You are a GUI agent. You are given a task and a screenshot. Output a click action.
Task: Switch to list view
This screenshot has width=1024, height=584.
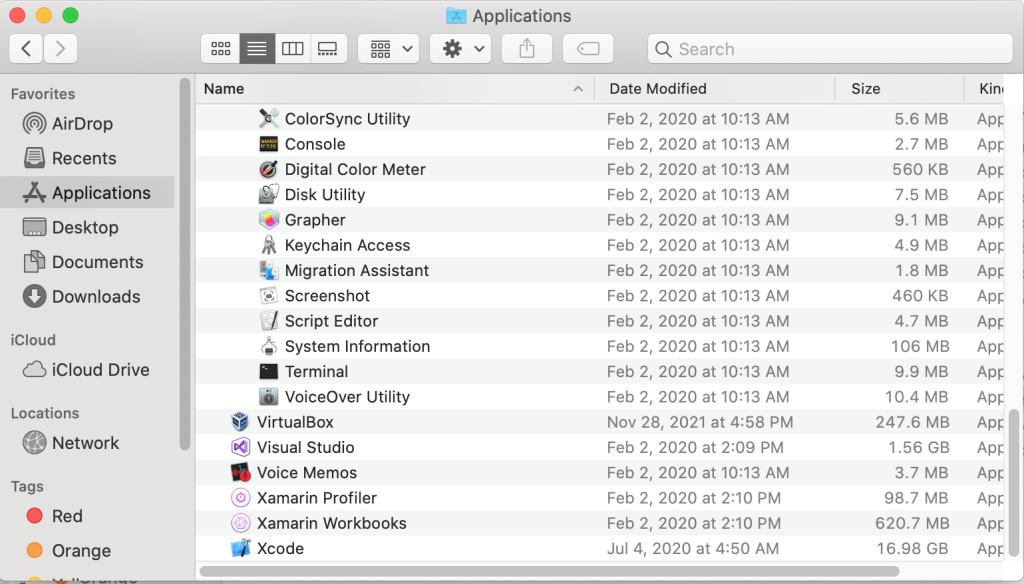(257, 48)
